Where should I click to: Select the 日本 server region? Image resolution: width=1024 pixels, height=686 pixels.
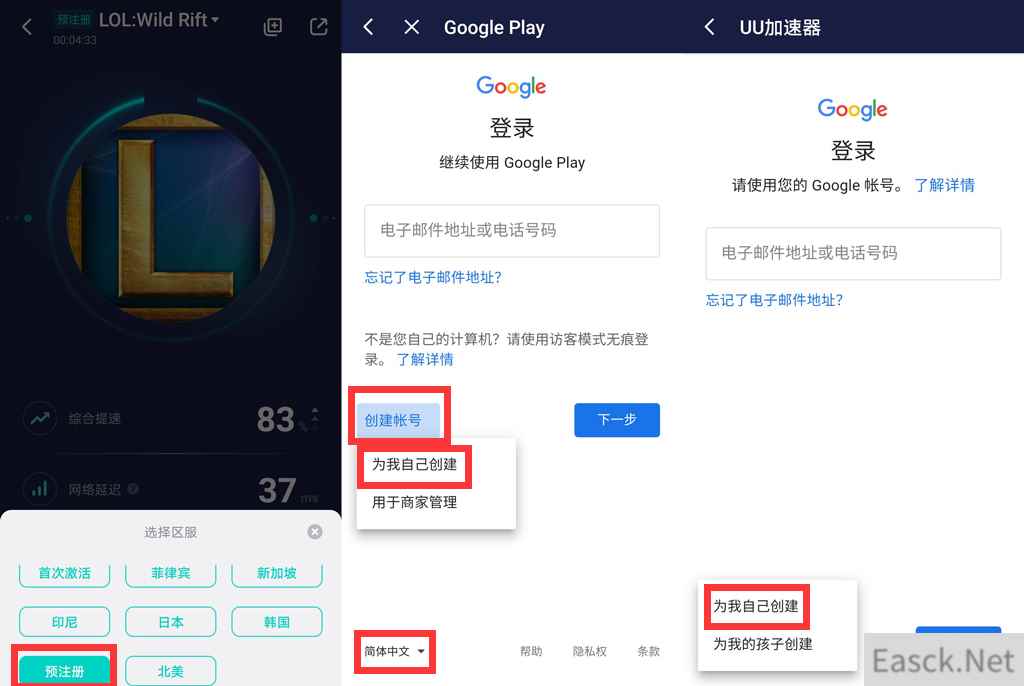170,622
